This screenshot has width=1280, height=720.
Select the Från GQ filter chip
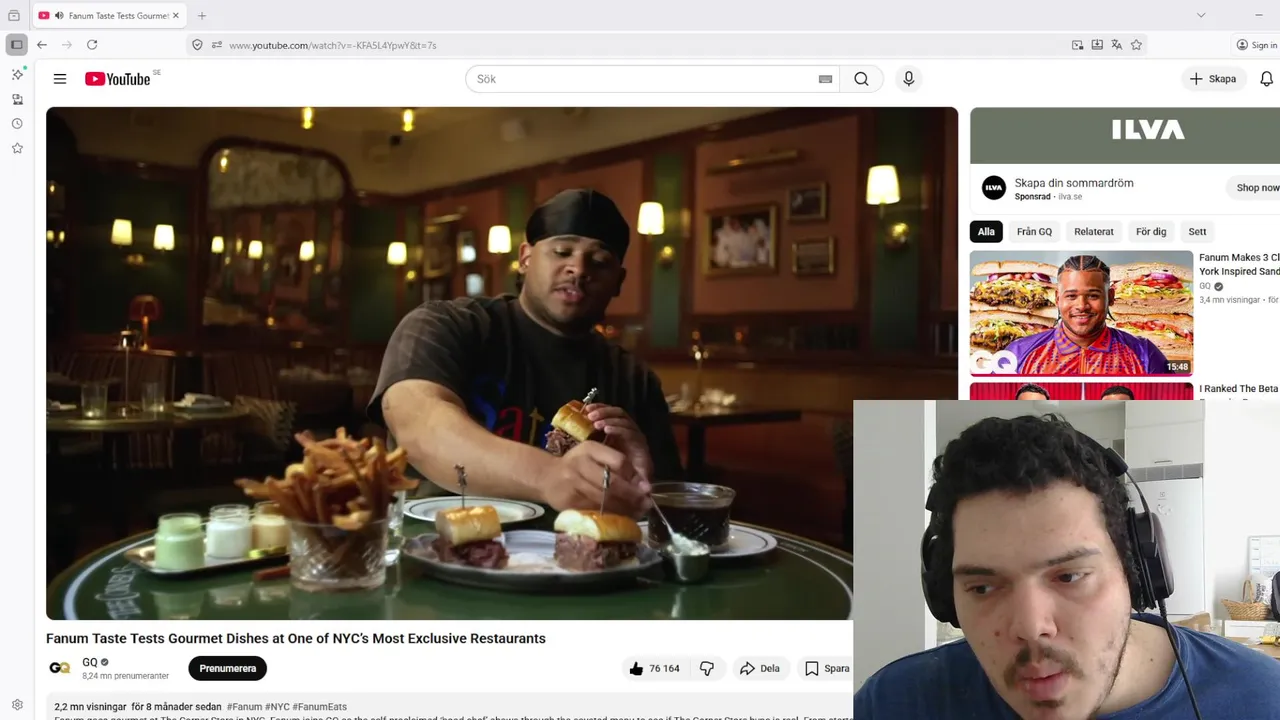pyautogui.click(x=1034, y=231)
